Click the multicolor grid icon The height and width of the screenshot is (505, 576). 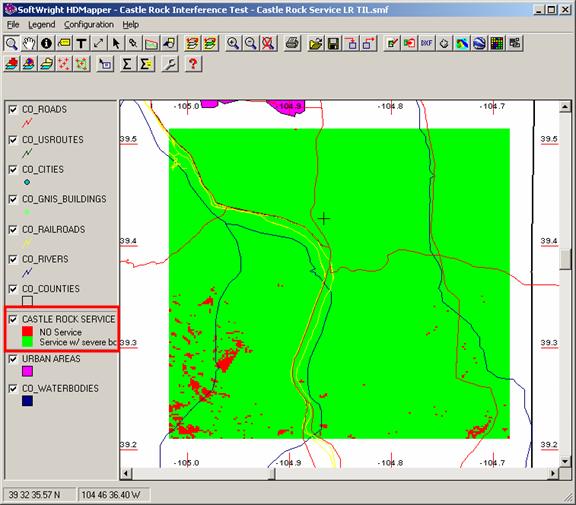pos(497,43)
